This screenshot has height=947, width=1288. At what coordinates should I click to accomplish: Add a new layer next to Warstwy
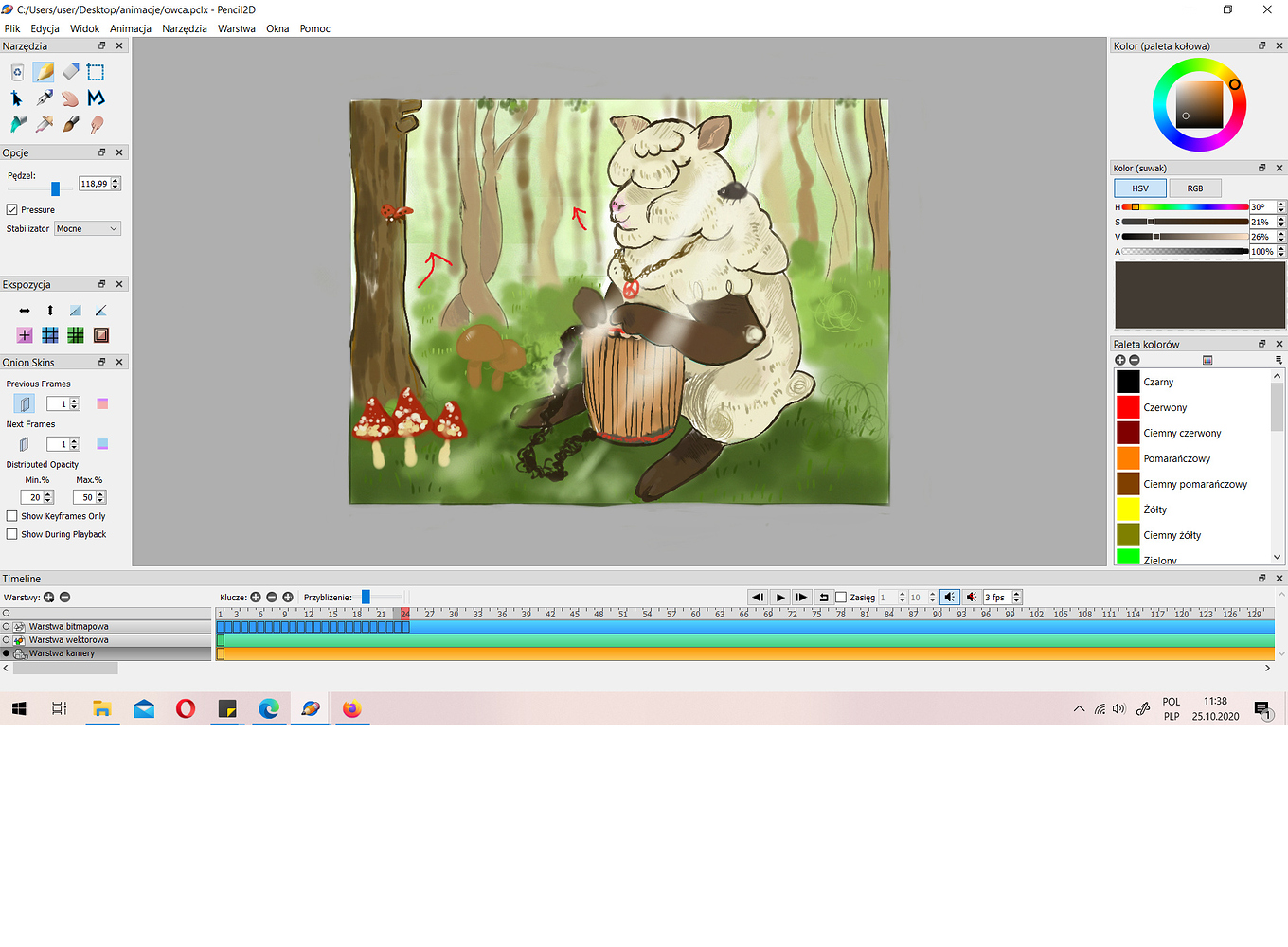[49, 597]
